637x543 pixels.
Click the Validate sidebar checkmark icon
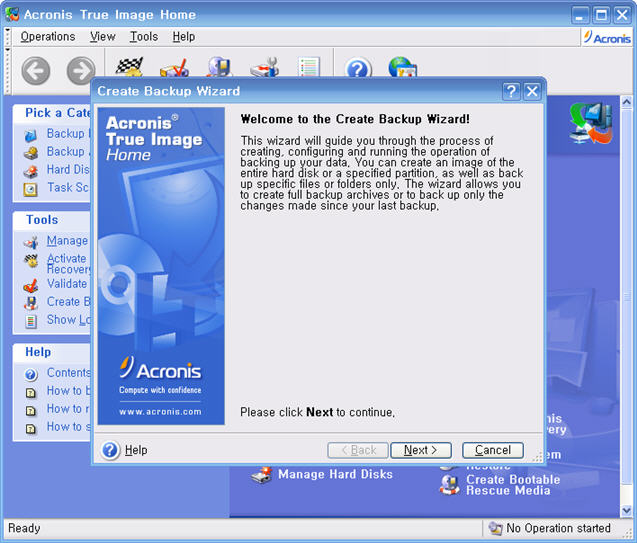pos(31,286)
